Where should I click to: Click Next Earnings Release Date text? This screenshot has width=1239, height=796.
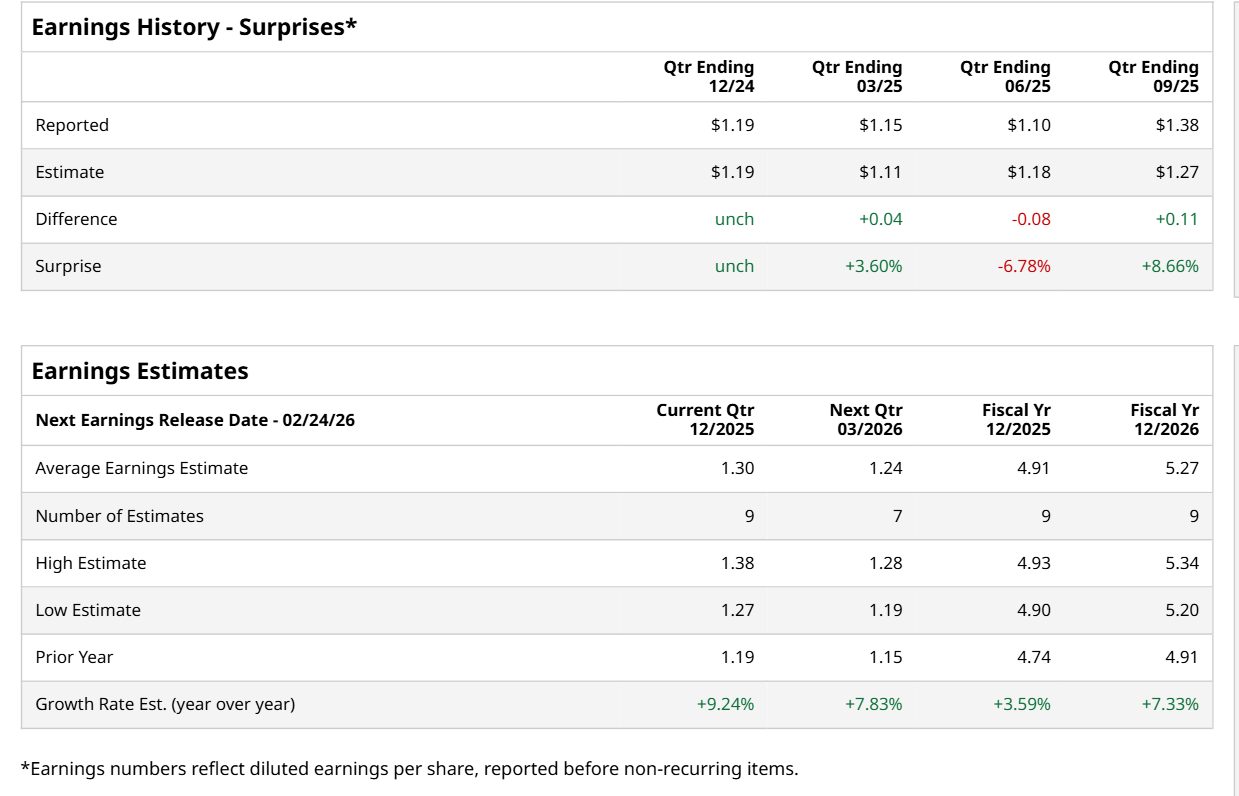[195, 420]
